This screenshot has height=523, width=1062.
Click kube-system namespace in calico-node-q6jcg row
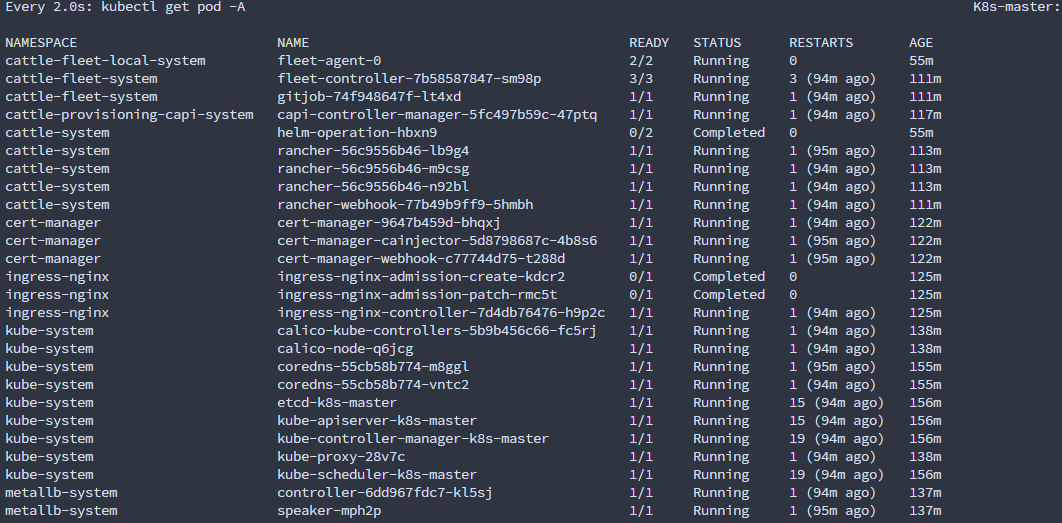click(x=49, y=349)
